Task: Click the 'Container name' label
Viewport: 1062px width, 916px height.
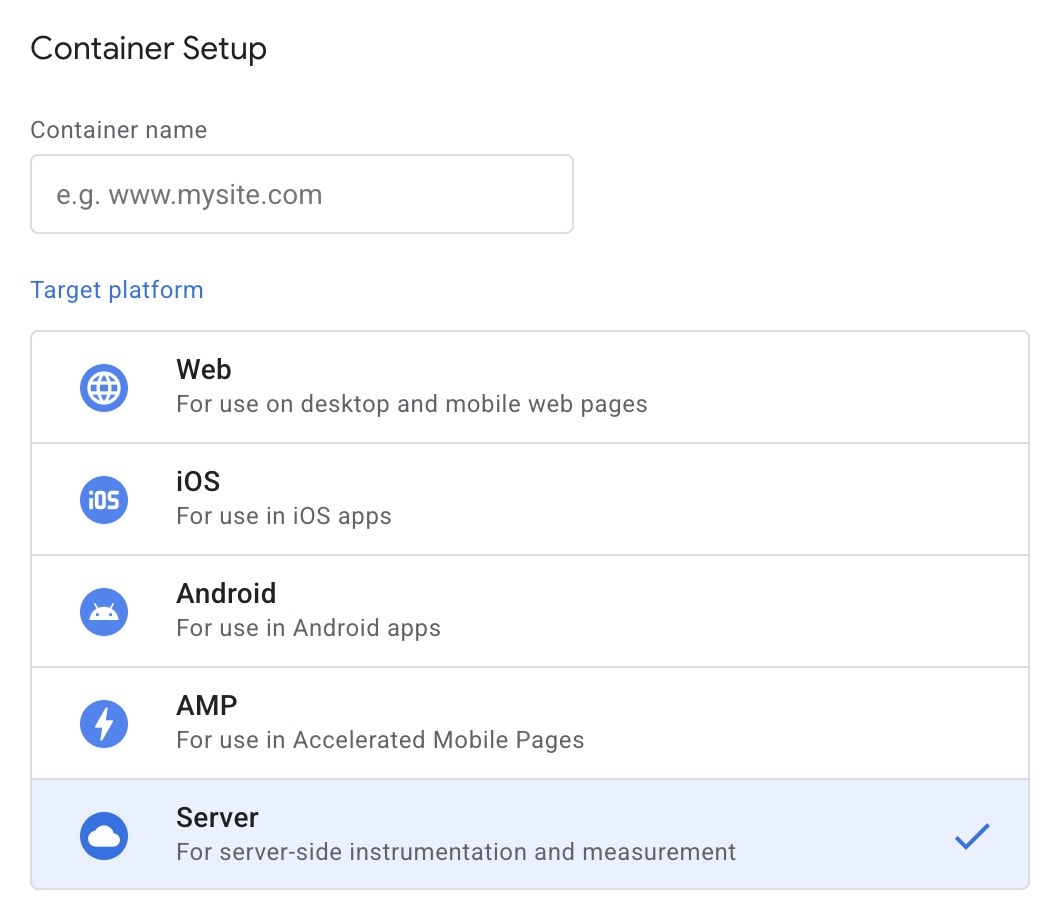Action: 119,129
